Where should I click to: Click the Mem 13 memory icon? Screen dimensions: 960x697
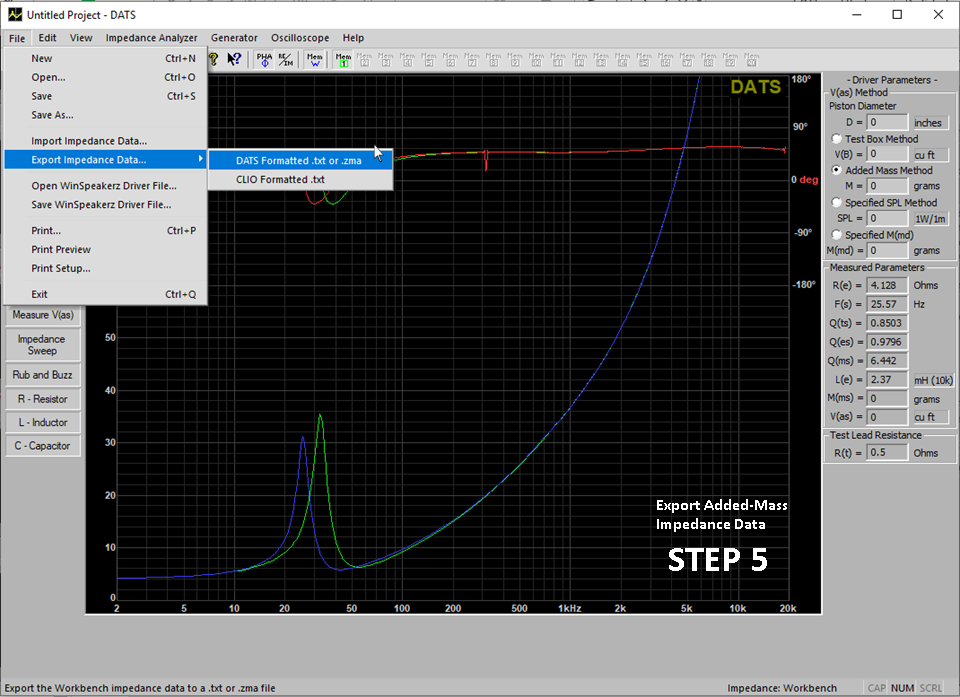coord(601,59)
